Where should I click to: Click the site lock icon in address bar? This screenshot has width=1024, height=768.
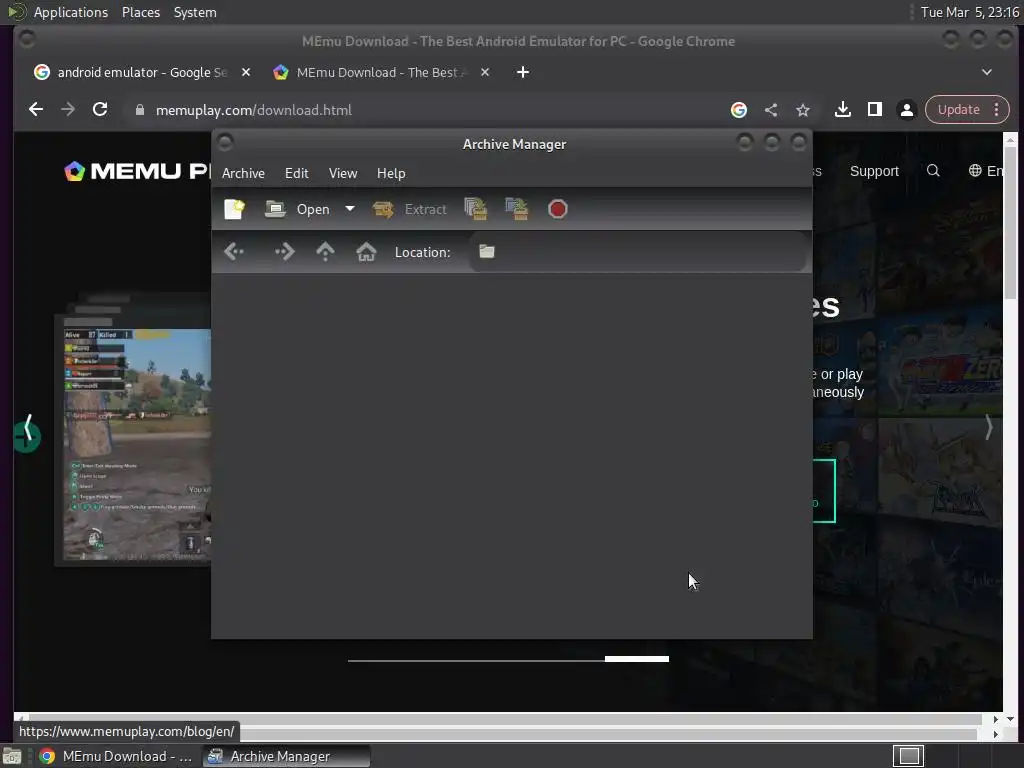click(139, 110)
